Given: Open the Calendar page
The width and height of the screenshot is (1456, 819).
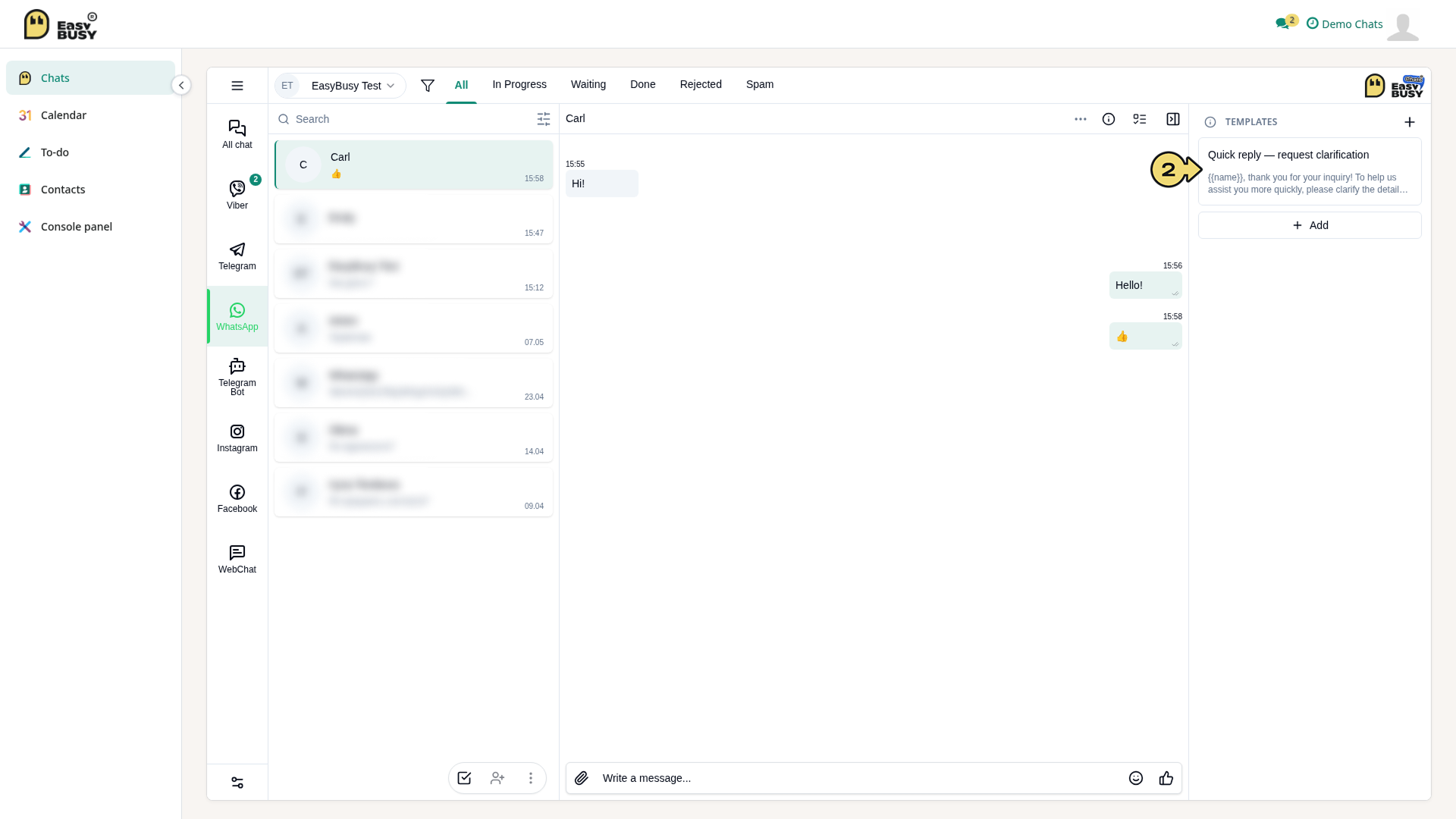Looking at the screenshot, I should pos(90,115).
